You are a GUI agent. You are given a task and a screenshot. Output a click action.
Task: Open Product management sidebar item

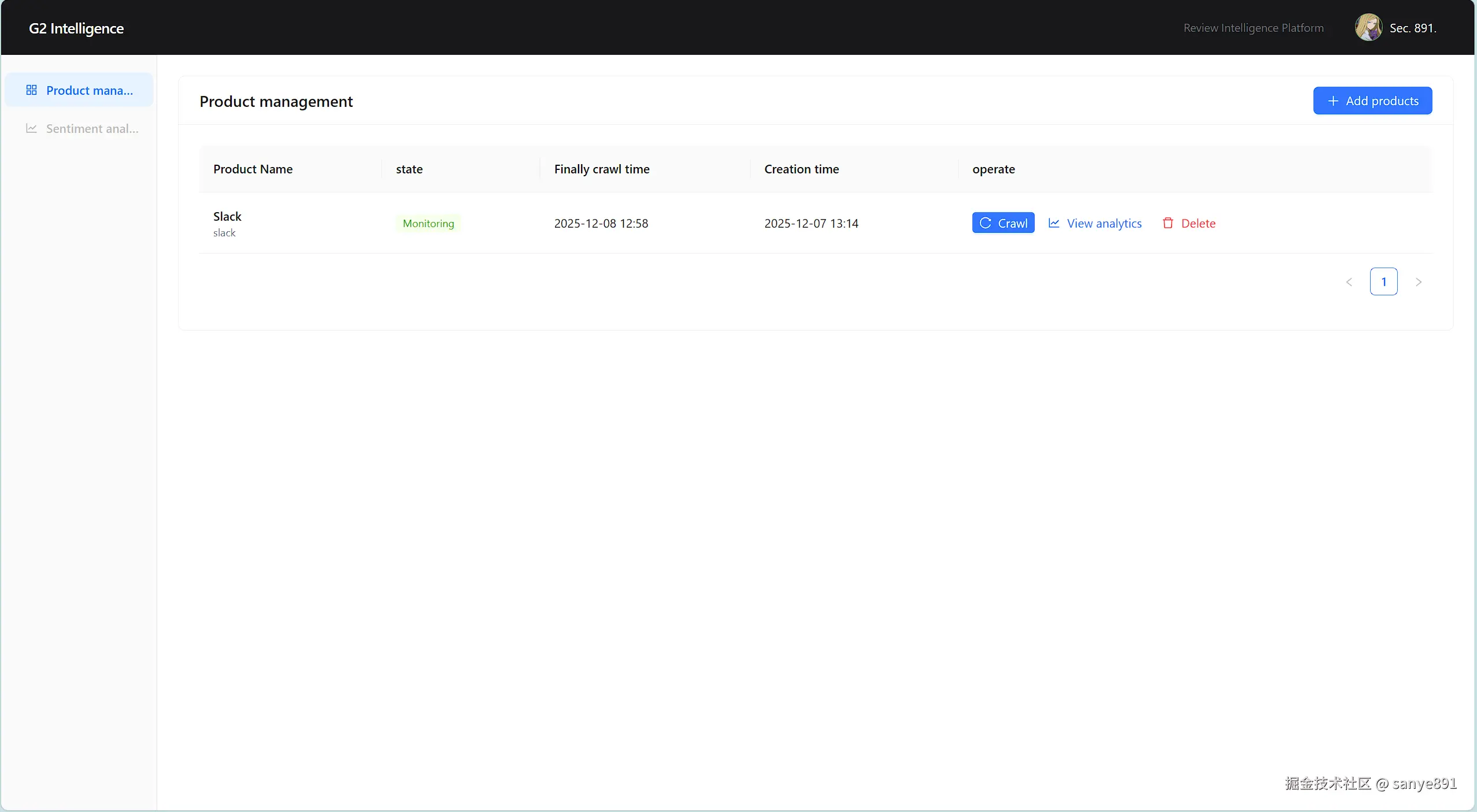pos(89,90)
